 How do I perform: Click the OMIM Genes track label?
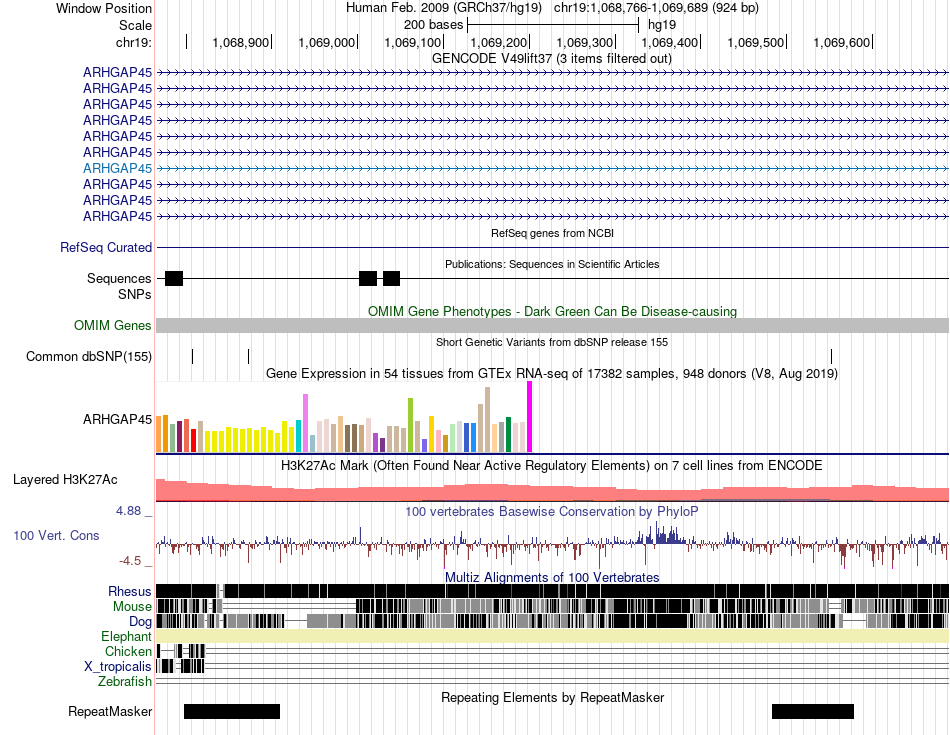point(113,325)
